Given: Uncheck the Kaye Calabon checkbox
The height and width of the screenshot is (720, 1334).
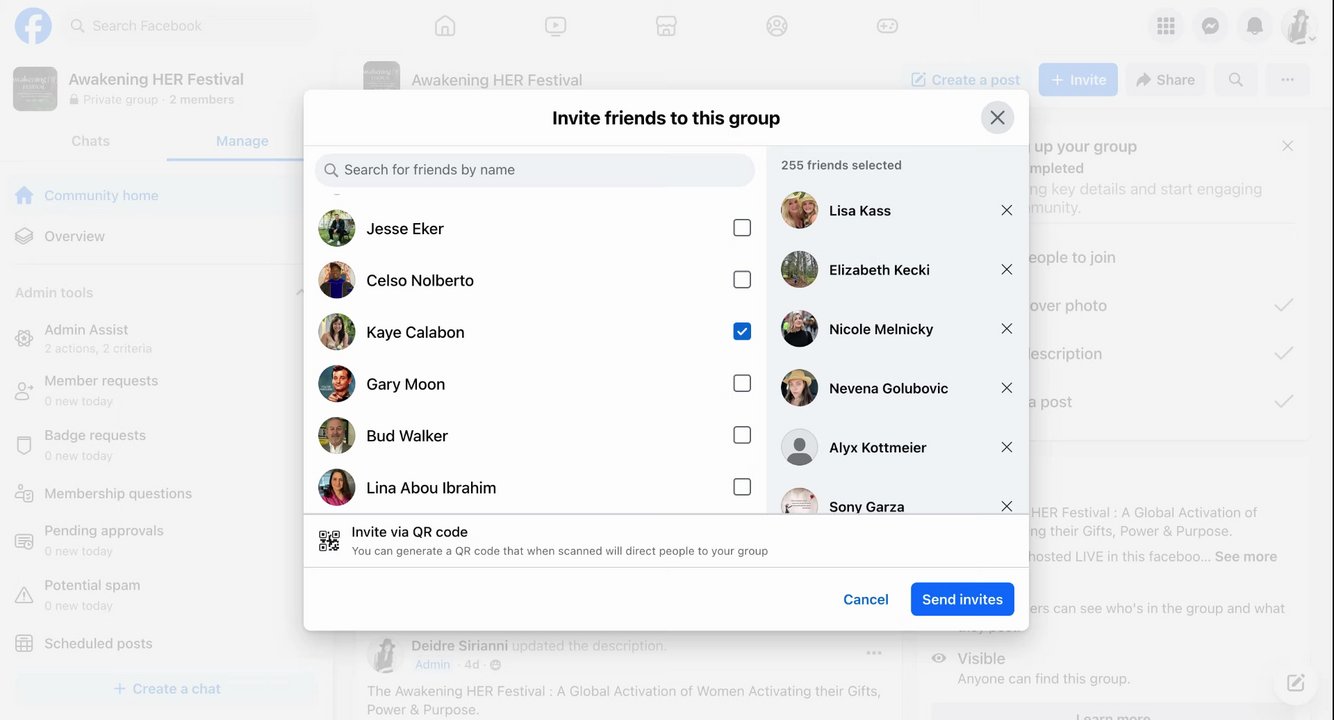Looking at the screenshot, I should pos(742,331).
